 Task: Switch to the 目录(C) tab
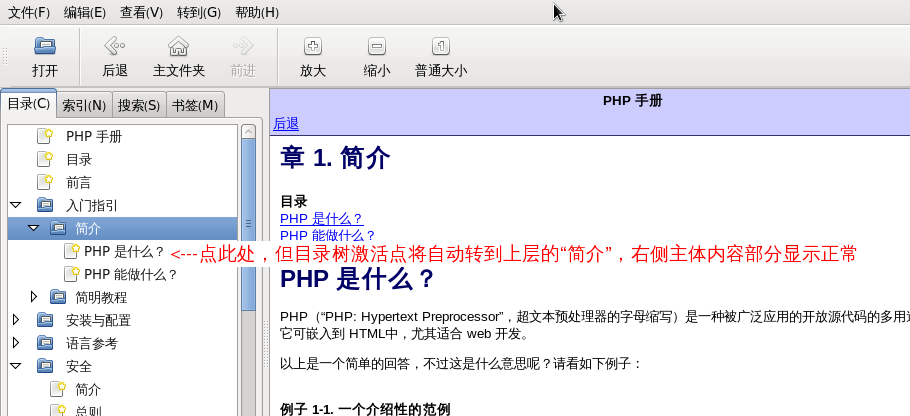pyautogui.click(x=28, y=104)
